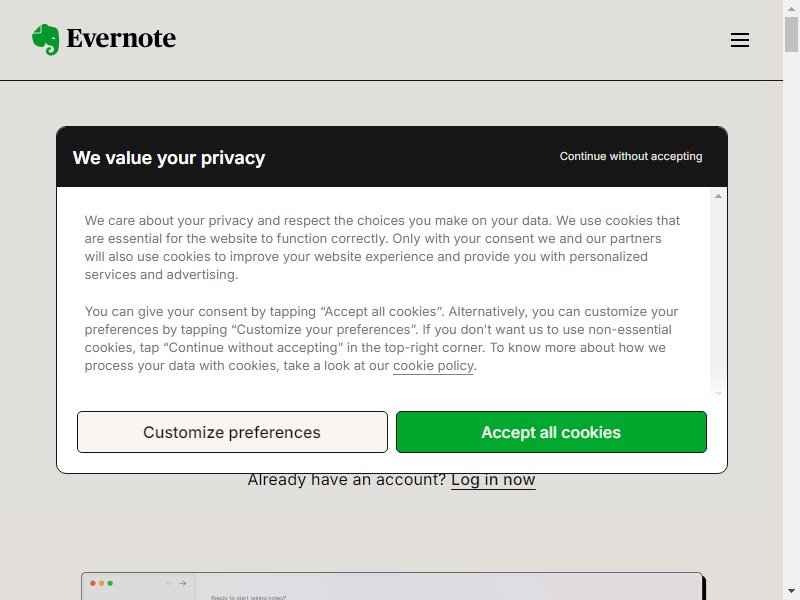Click the page scrollbar up arrow

(x=791, y=9)
